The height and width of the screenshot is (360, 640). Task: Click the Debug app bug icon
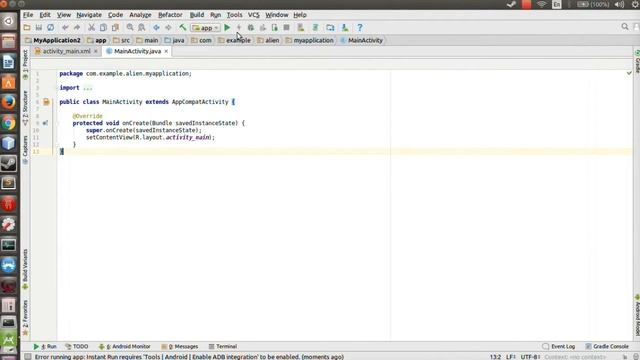(251, 28)
